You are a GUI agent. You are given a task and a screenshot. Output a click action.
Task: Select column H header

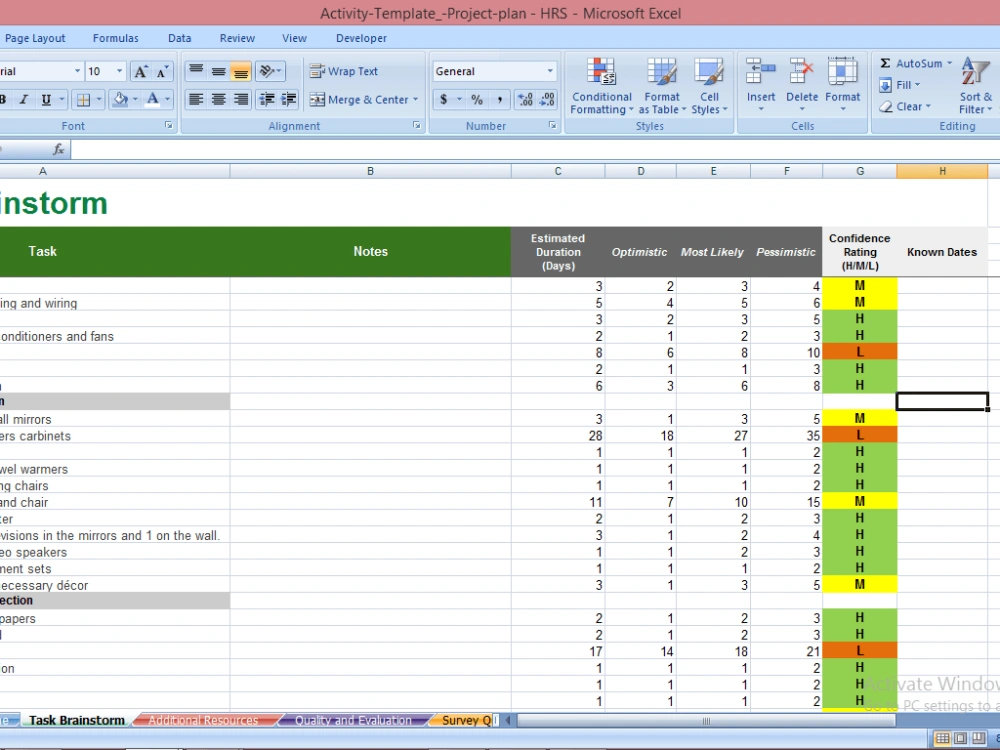[x=942, y=171]
